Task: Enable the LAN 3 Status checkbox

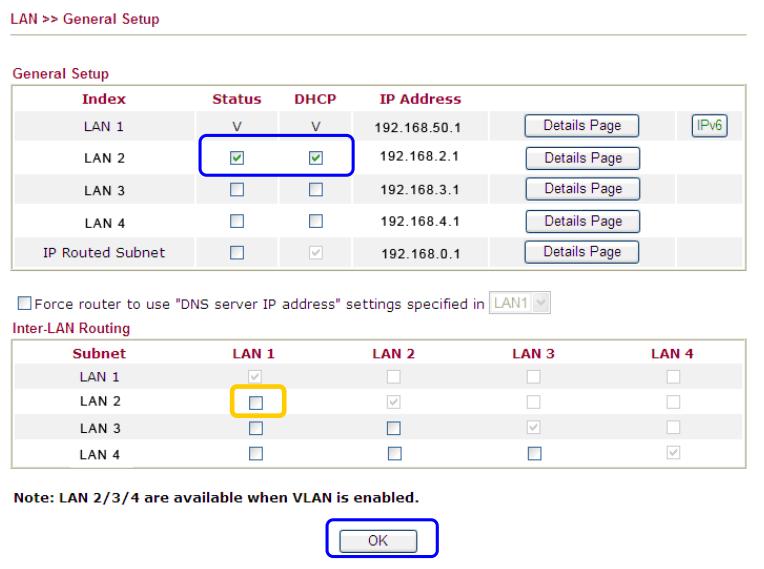Action: 236,190
